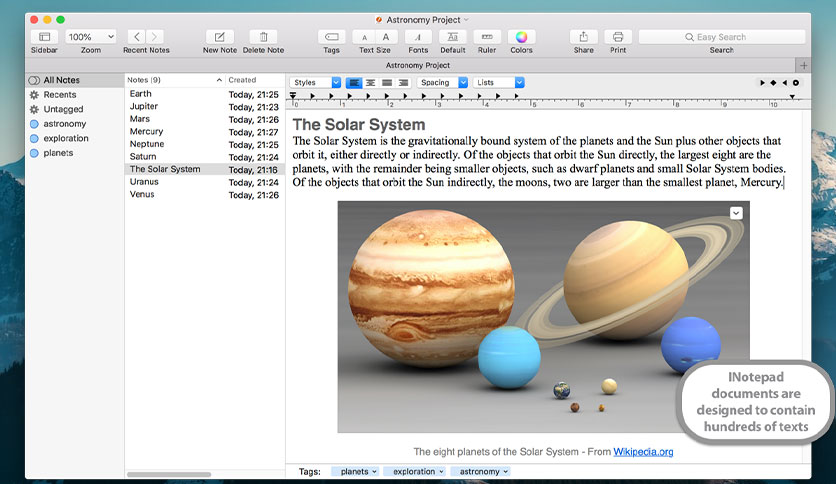Select the left tab stop marker type

click(762, 83)
